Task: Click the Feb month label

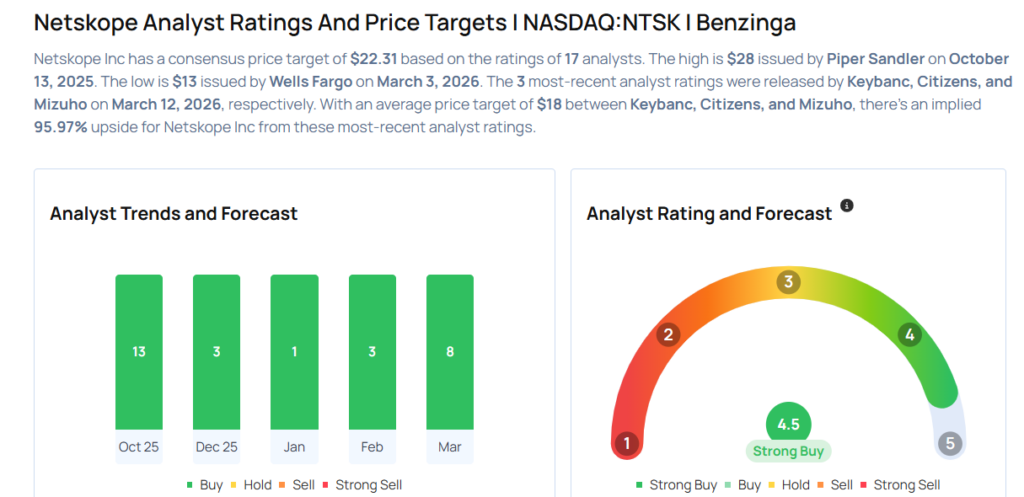Action: click(x=372, y=447)
